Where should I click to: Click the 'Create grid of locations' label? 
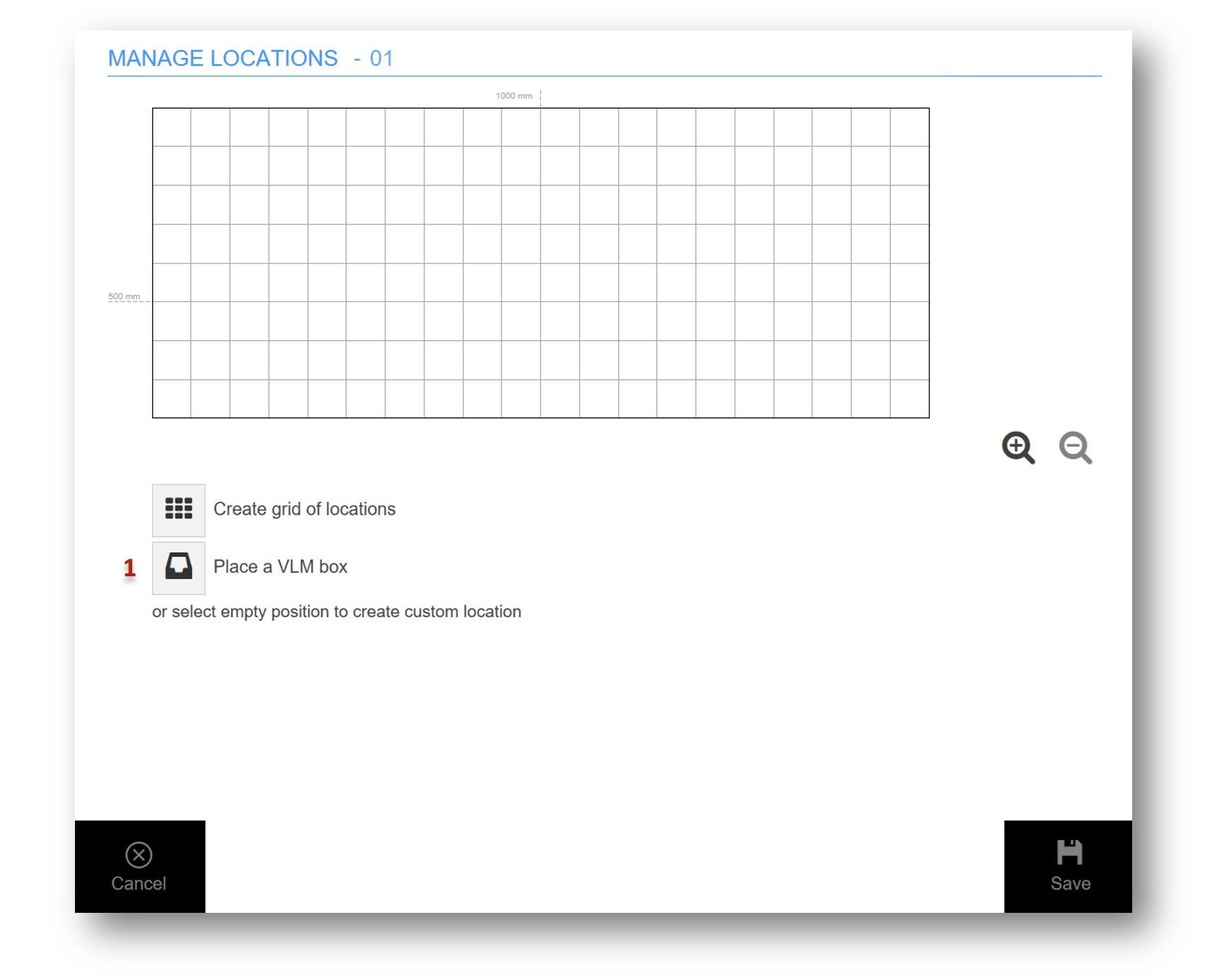[304, 509]
